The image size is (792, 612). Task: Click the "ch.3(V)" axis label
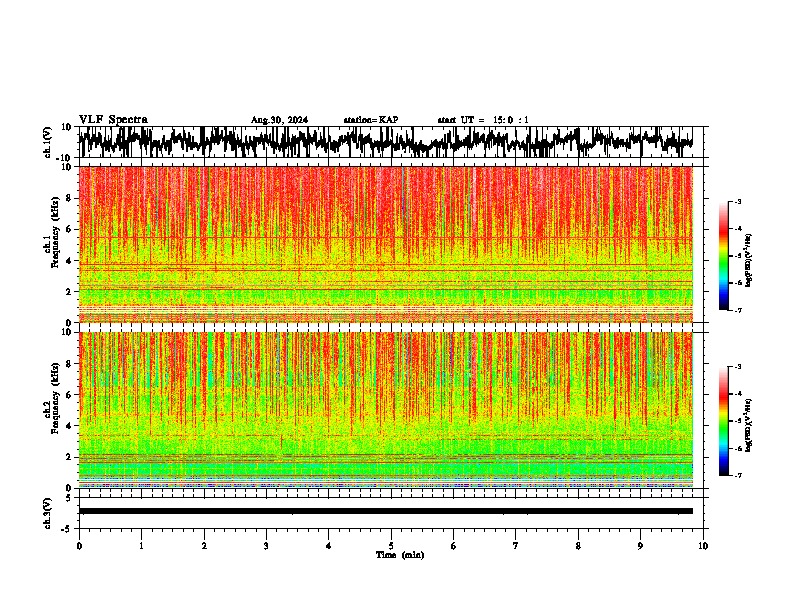(x=48, y=513)
